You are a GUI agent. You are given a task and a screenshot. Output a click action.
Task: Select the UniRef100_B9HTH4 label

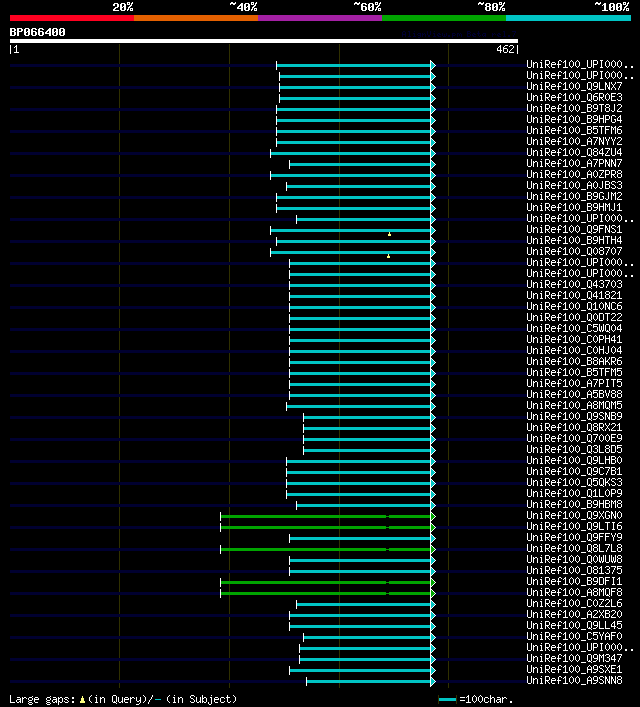pyautogui.click(x=574, y=240)
